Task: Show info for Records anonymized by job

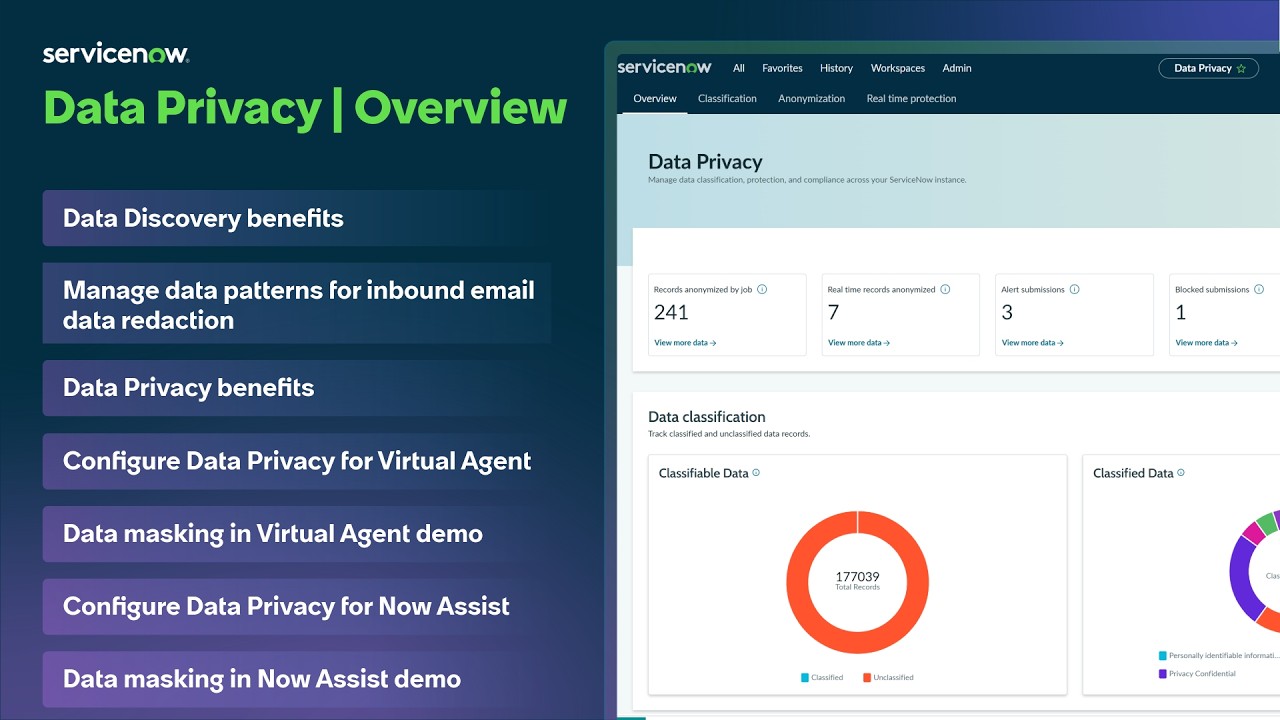Action: point(762,289)
